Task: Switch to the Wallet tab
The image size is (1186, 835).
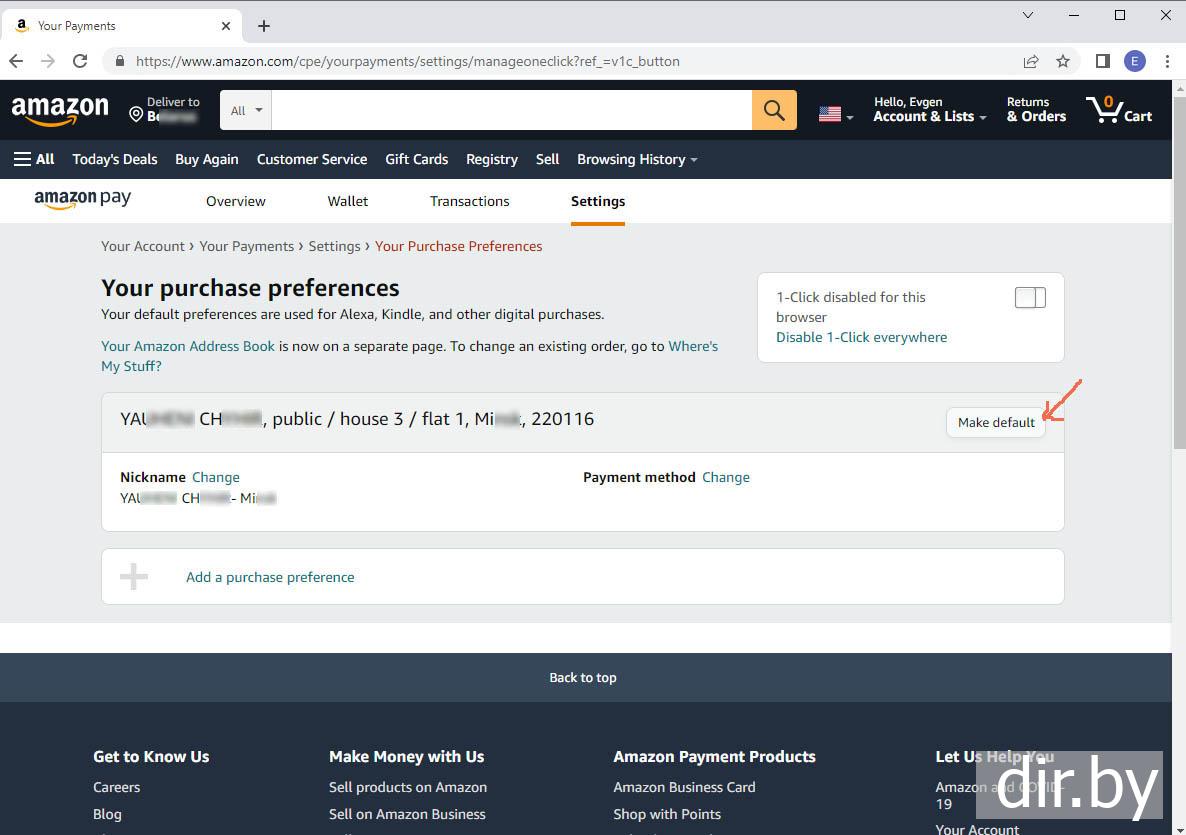Action: coord(348,201)
